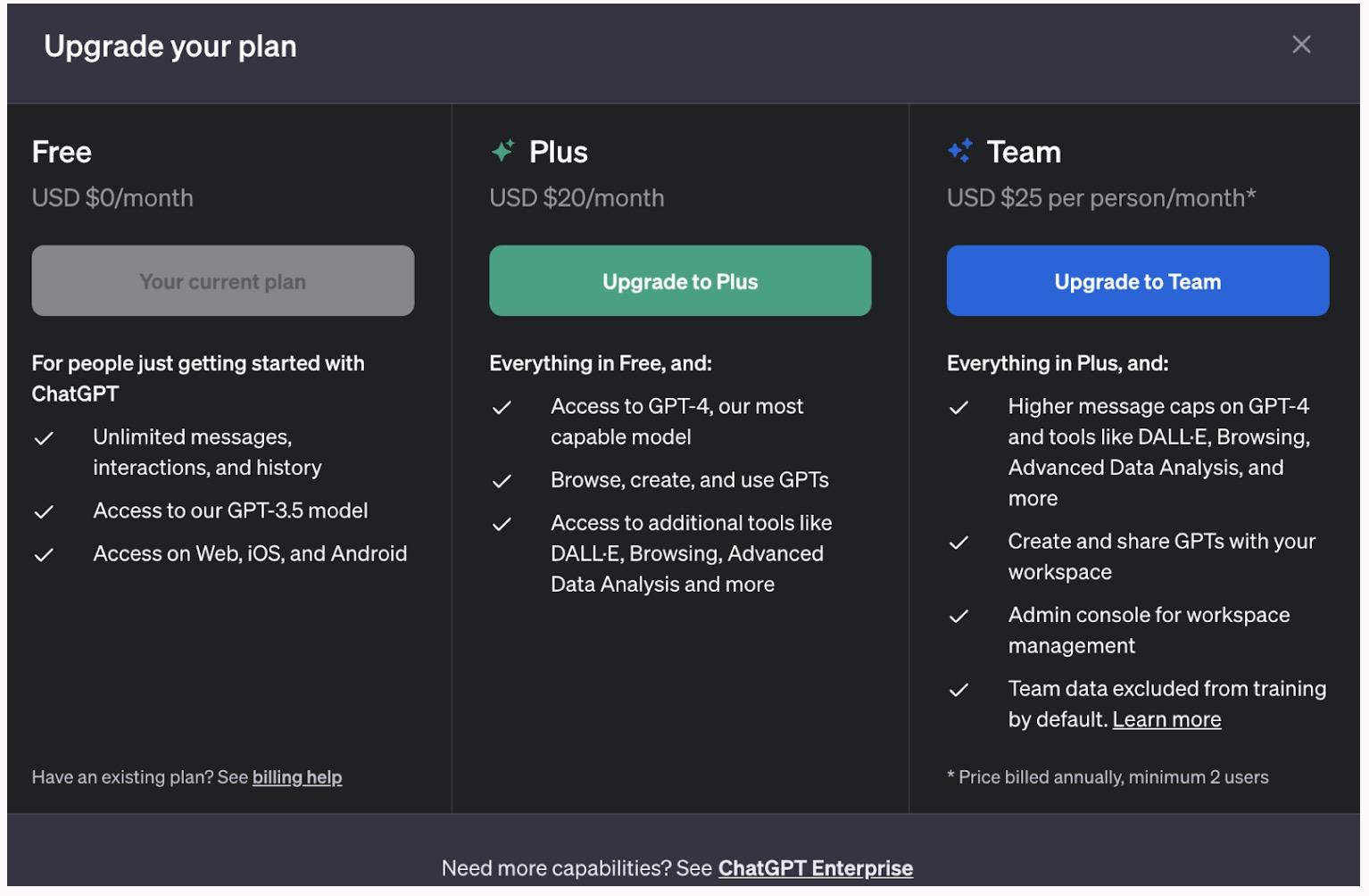The image size is (1369, 896).
Task: Click the Everything in Free, and: text
Action: click(601, 363)
